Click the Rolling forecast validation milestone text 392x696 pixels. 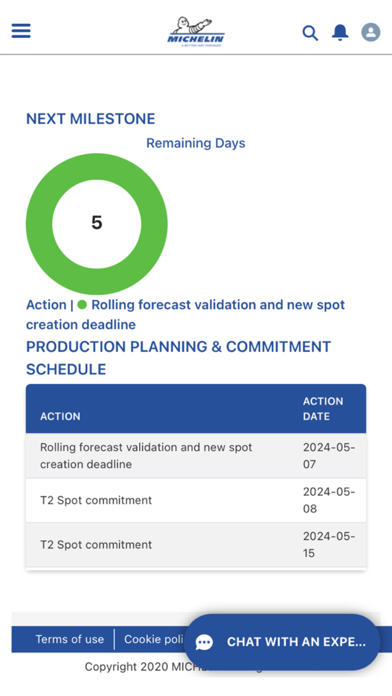click(x=186, y=315)
